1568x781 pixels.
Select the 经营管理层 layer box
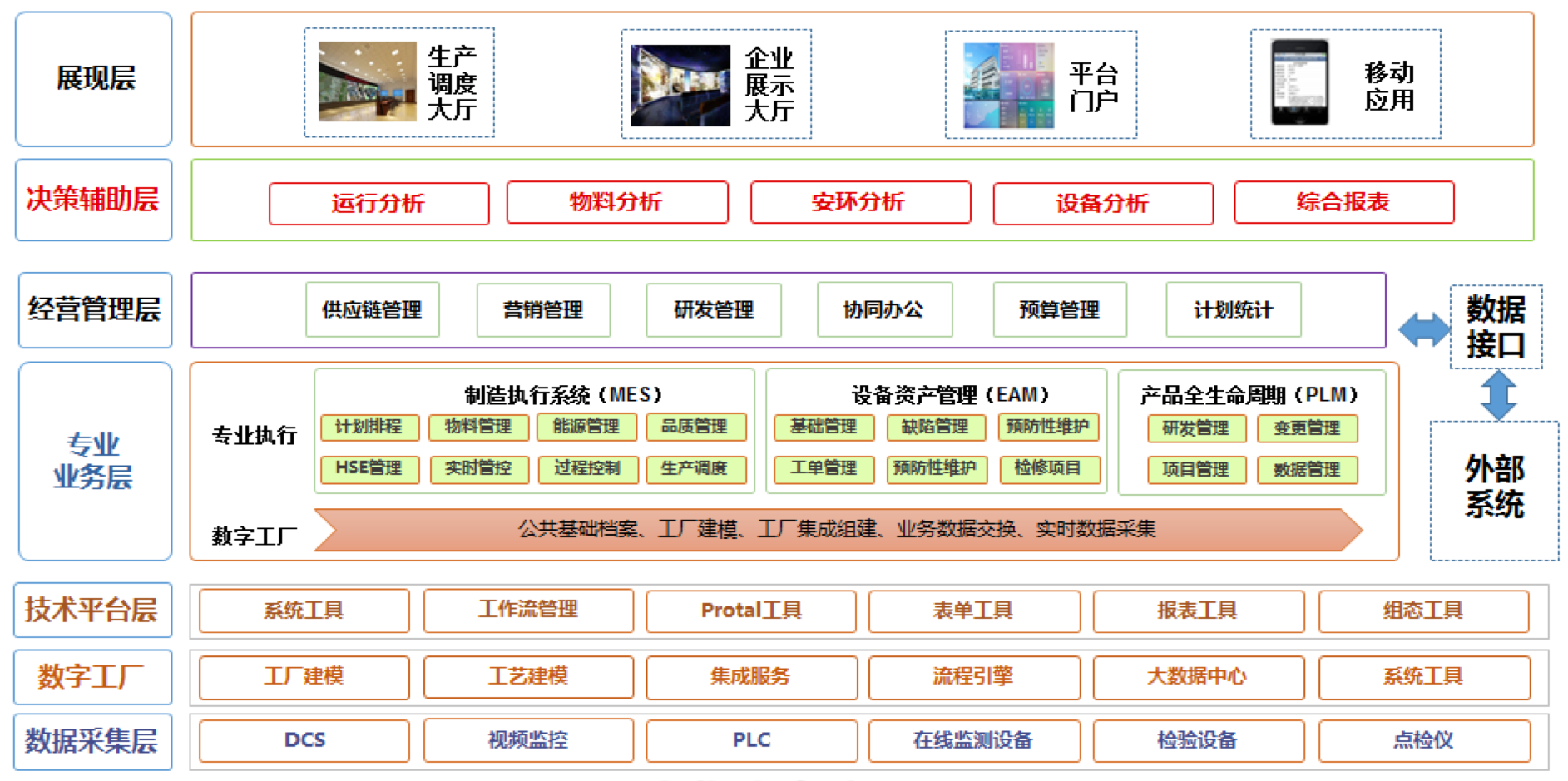pos(95,309)
